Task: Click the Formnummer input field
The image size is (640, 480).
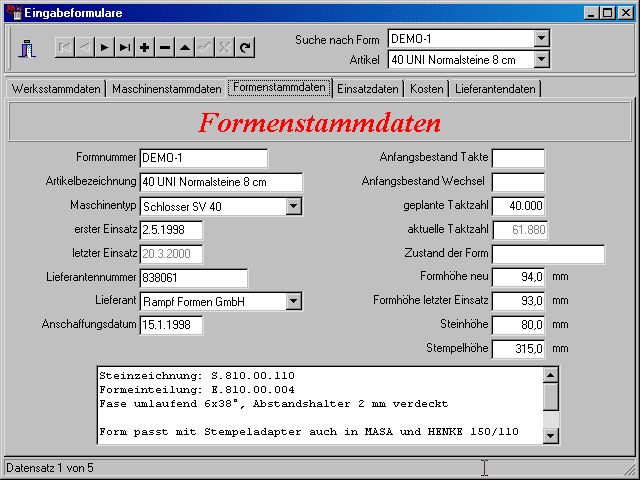Action: (203, 158)
